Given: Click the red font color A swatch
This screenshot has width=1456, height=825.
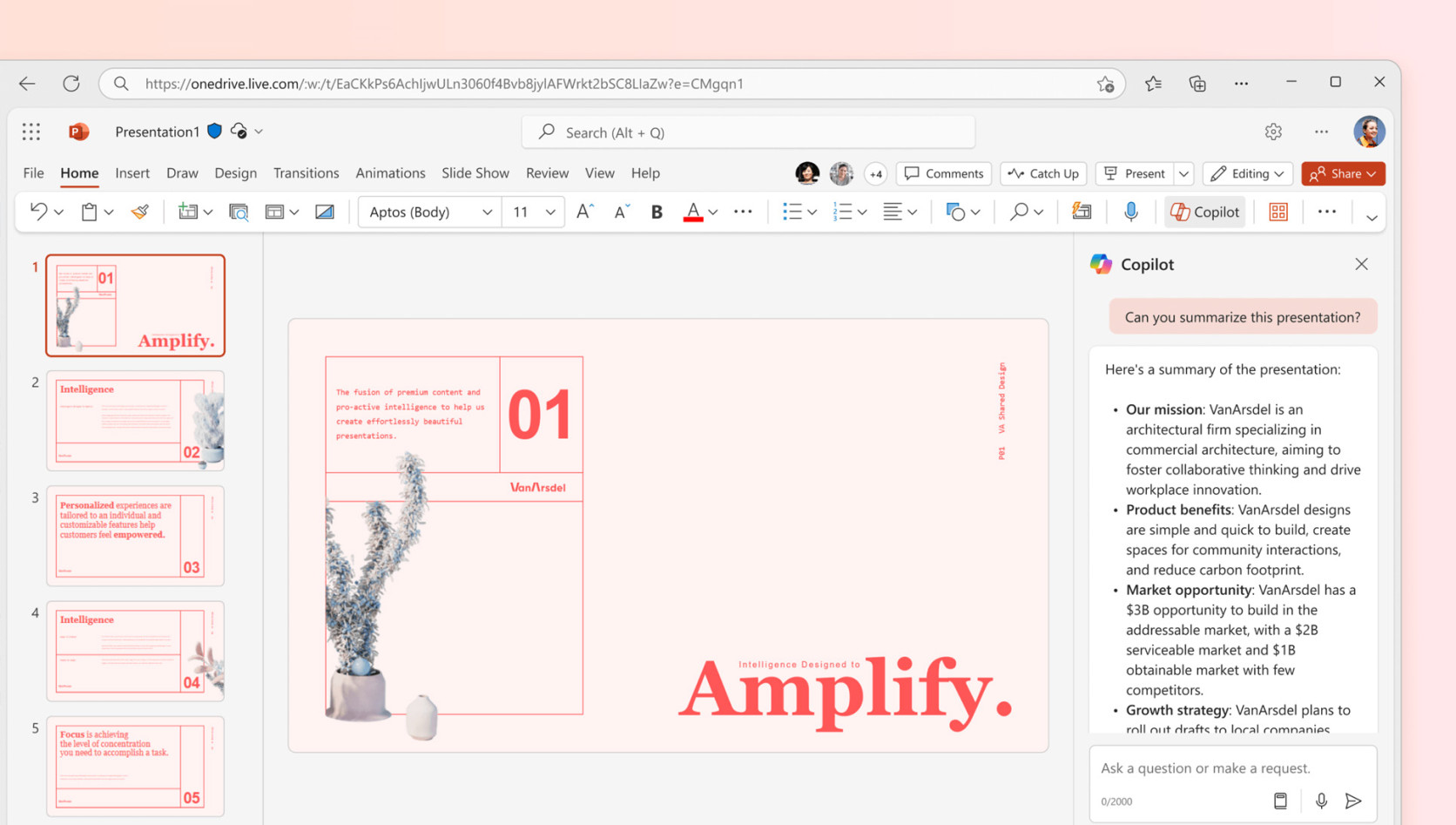Looking at the screenshot, I should click(x=692, y=212).
